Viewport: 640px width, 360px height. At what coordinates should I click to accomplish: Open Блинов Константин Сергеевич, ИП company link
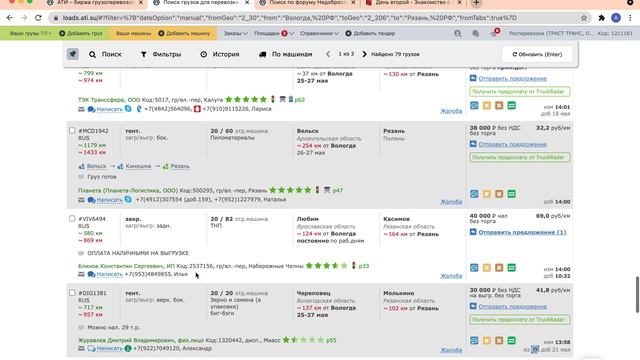click(x=127, y=266)
